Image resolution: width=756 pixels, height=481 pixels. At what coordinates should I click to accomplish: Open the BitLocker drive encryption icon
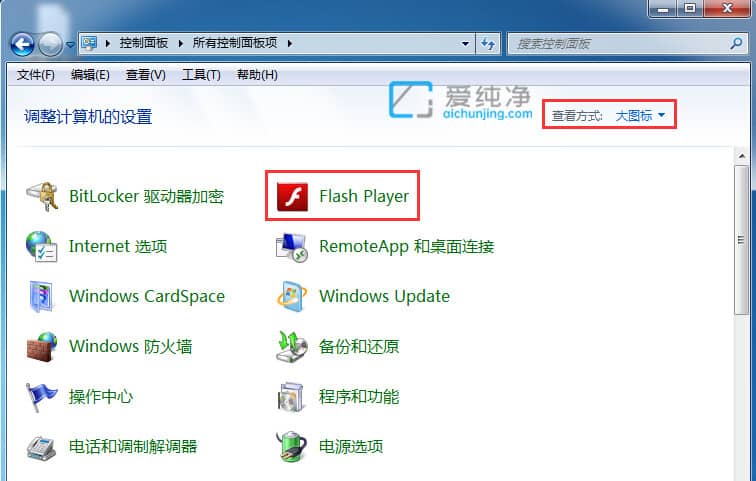coord(42,196)
